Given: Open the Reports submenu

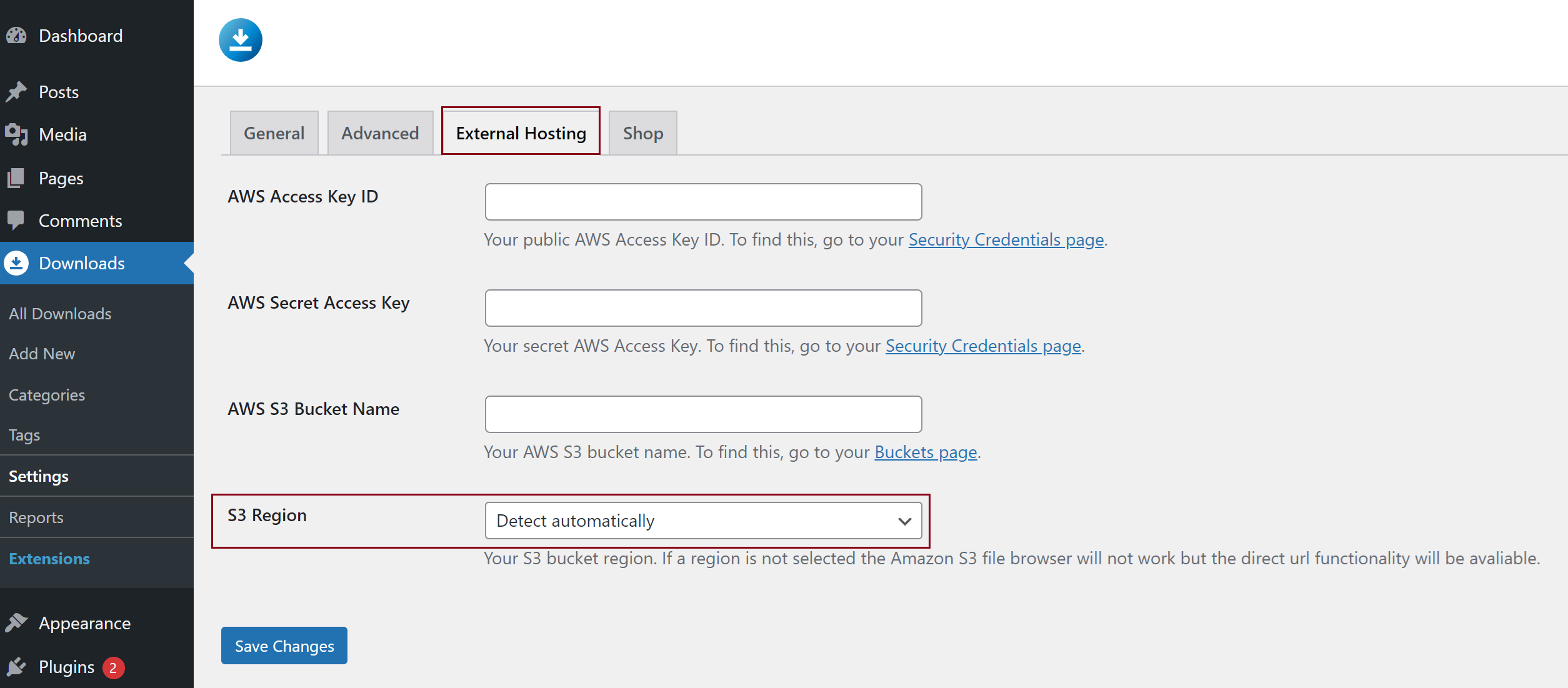Looking at the screenshot, I should 36,517.
